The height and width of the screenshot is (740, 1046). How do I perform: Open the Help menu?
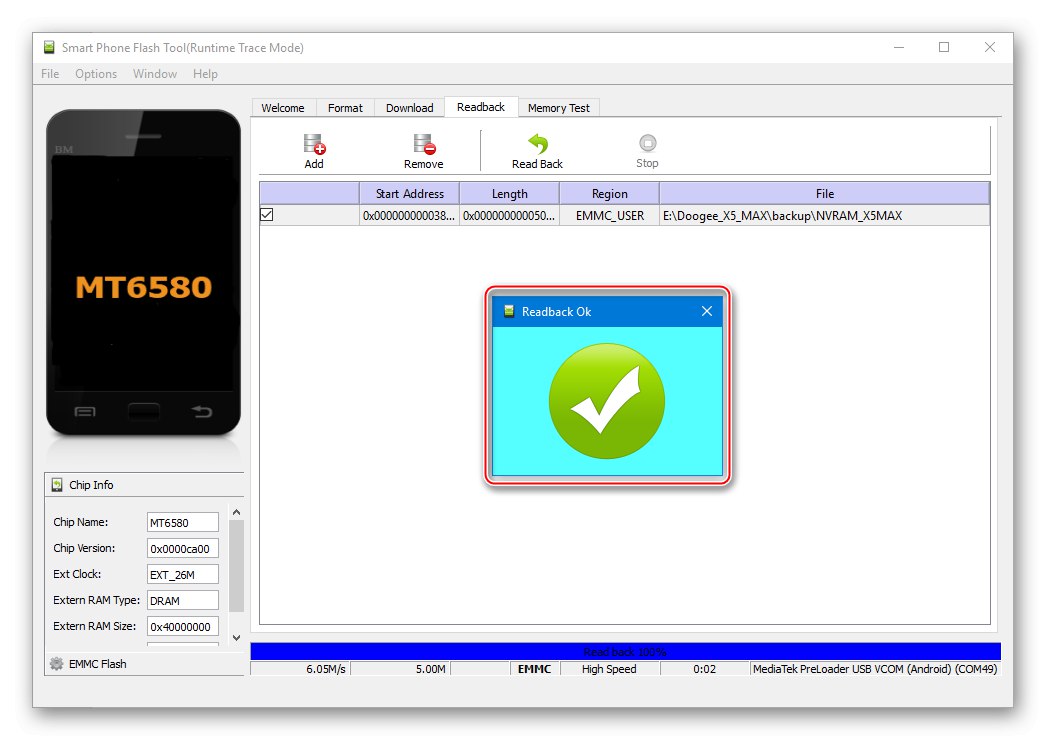pos(205,73)
